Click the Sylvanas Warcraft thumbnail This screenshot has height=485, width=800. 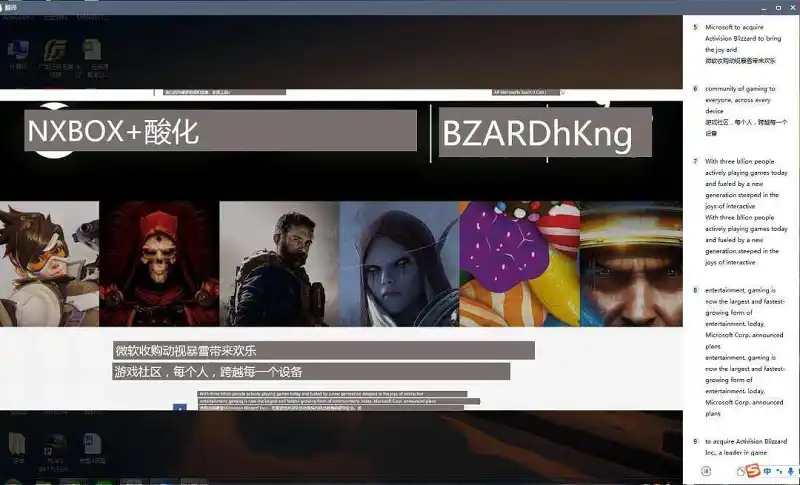click(399, 264)
